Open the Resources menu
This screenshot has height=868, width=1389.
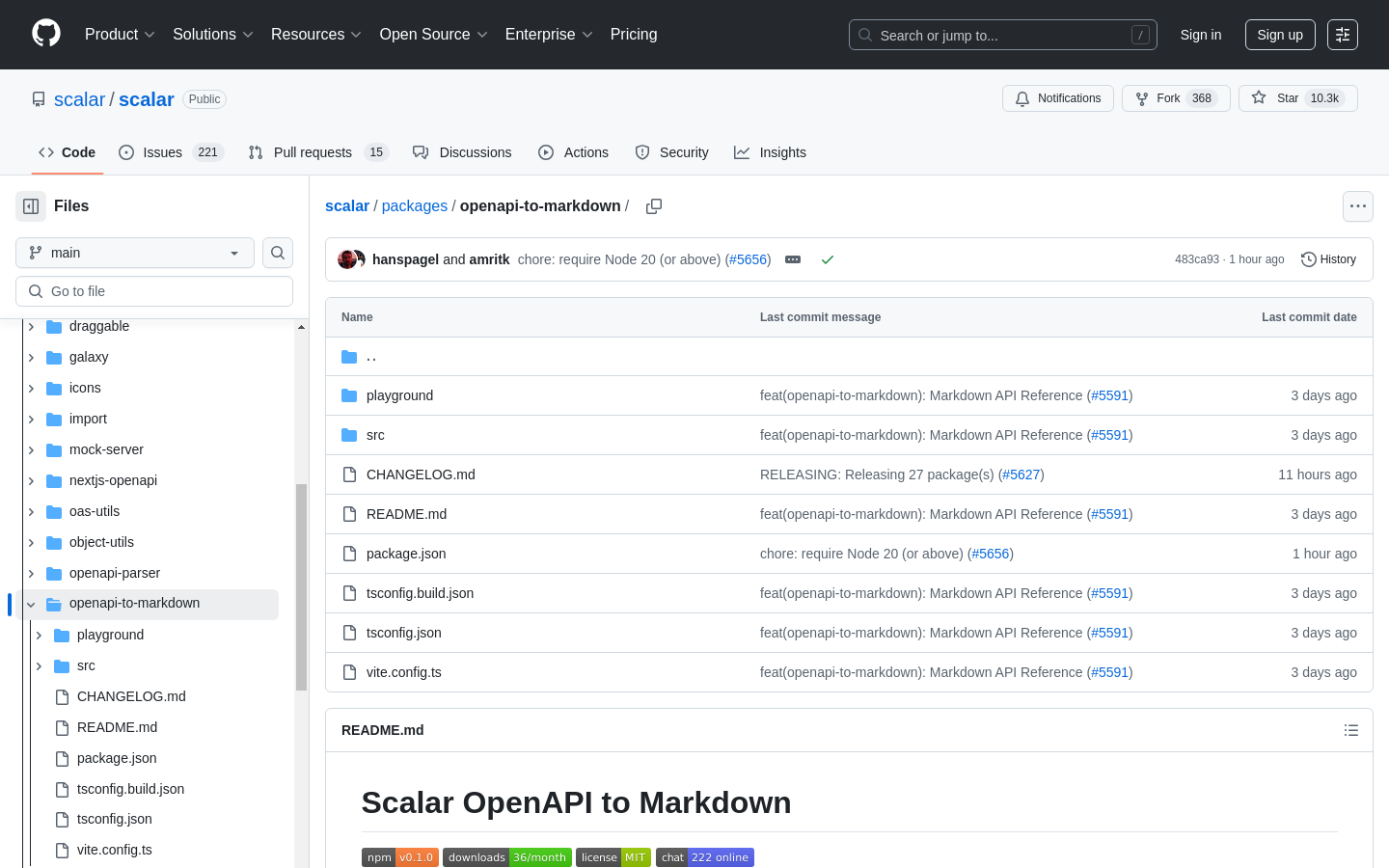pyautogui.click(x=316, y=35)
